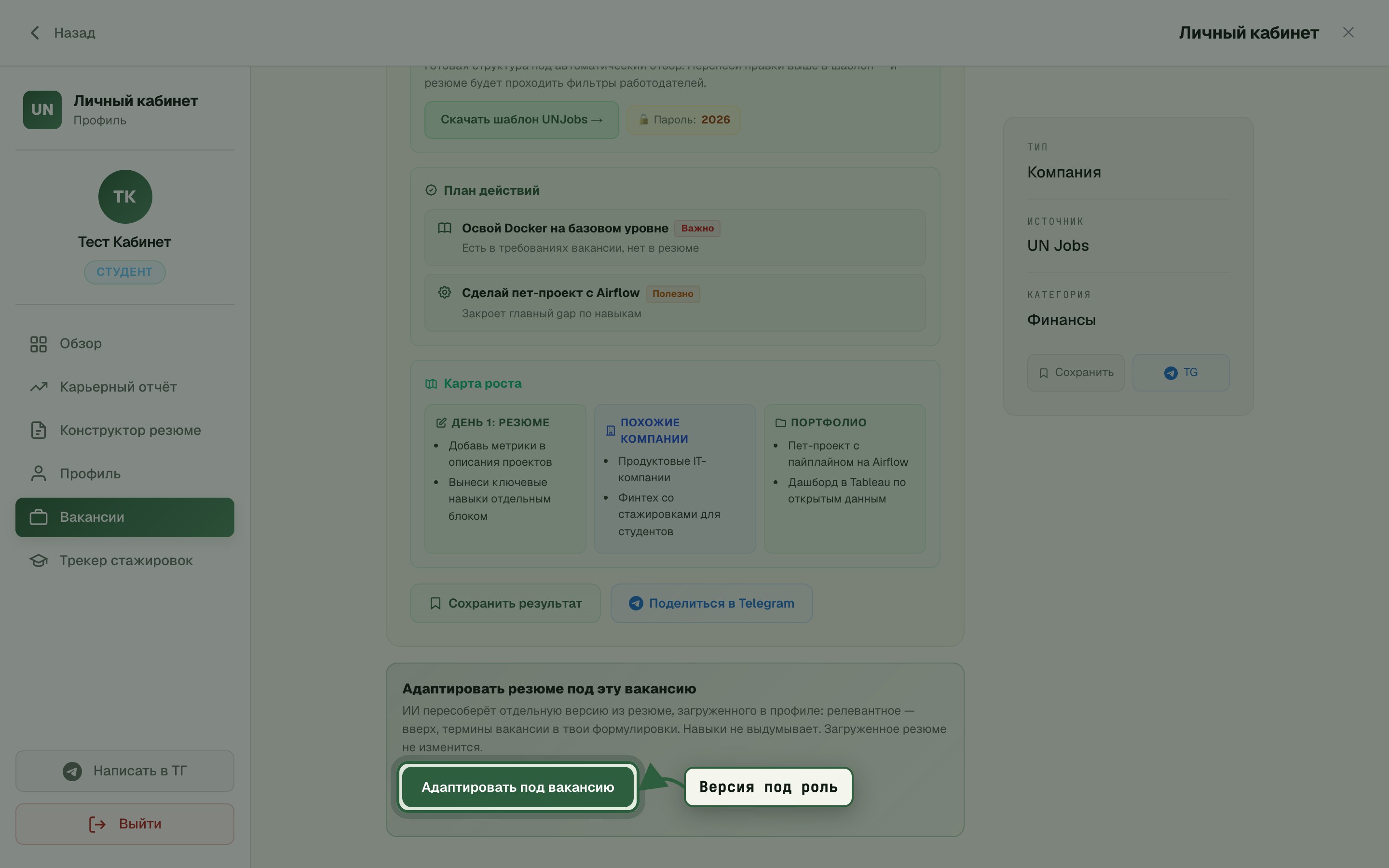Click the UN Jobs source value
Image resolution: width=1389 pixels, height=868 pixels.
coord(1058,246)
